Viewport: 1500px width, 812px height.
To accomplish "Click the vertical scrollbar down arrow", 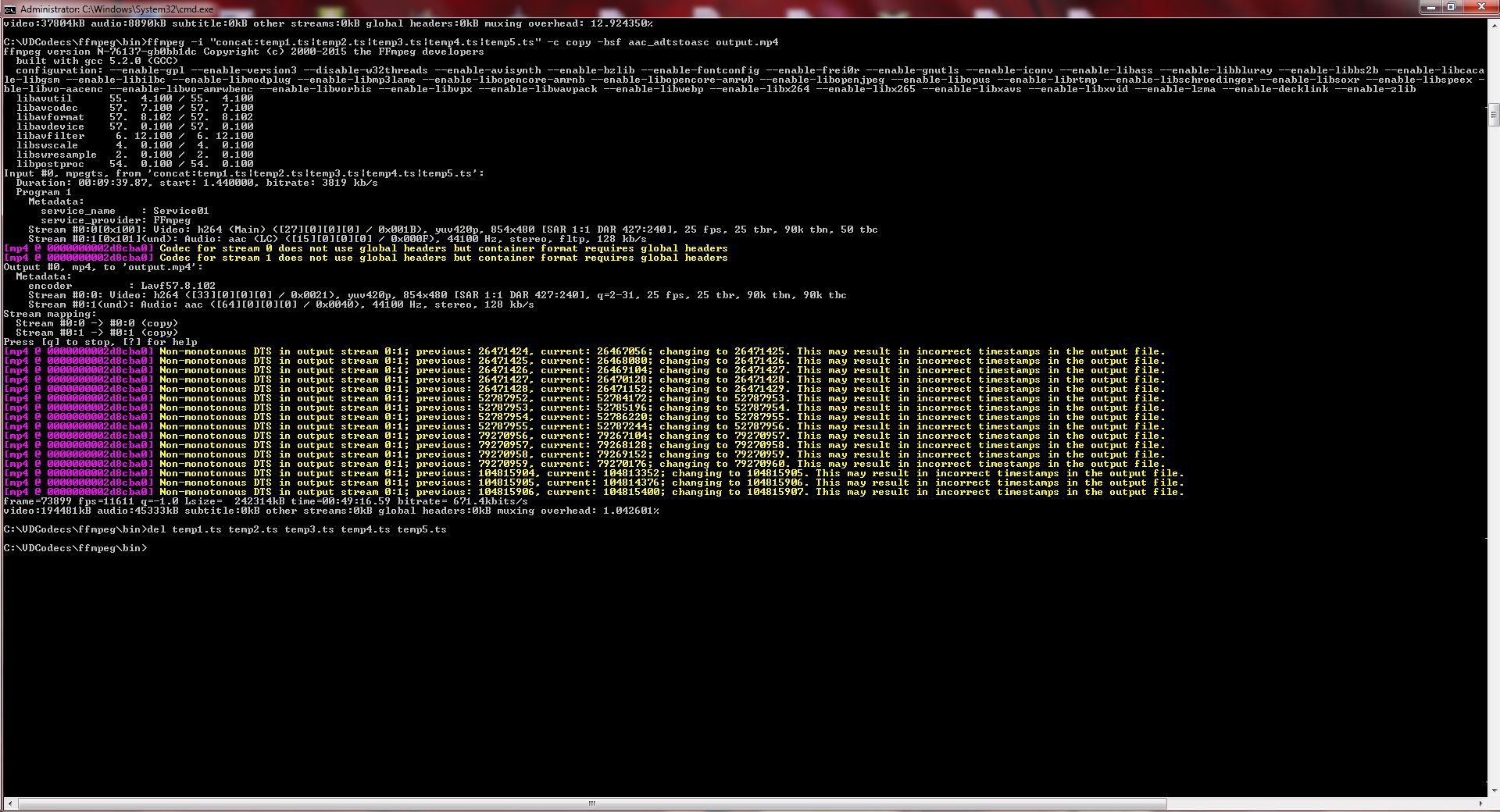I will click(x=1492, y=790).
